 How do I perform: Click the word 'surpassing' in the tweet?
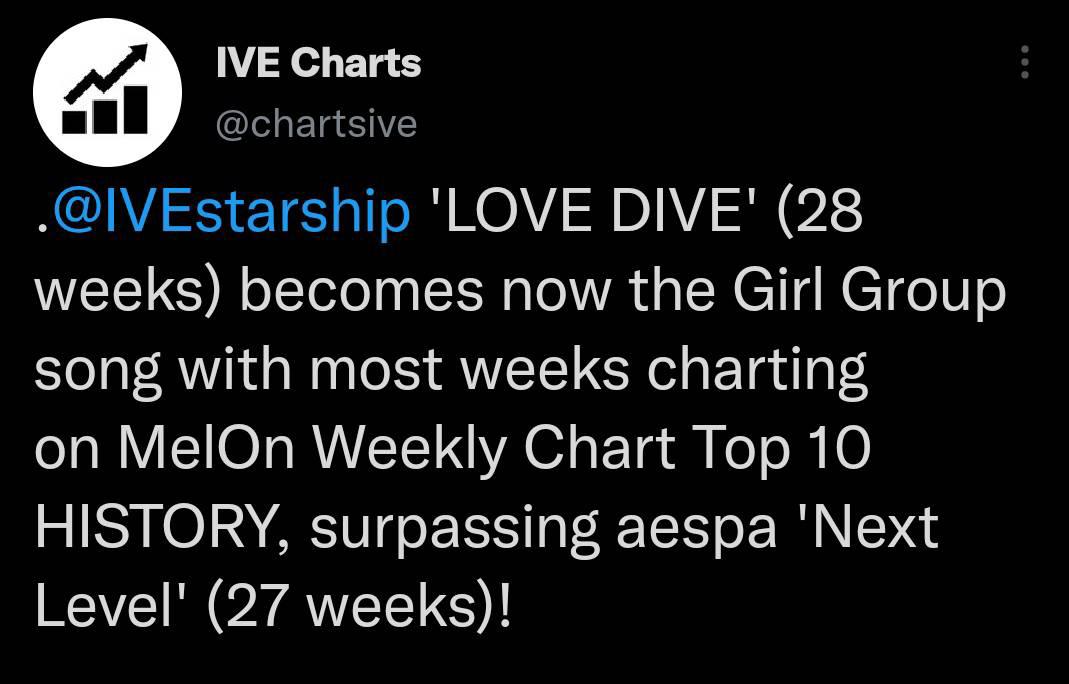[x=455, y=530]
